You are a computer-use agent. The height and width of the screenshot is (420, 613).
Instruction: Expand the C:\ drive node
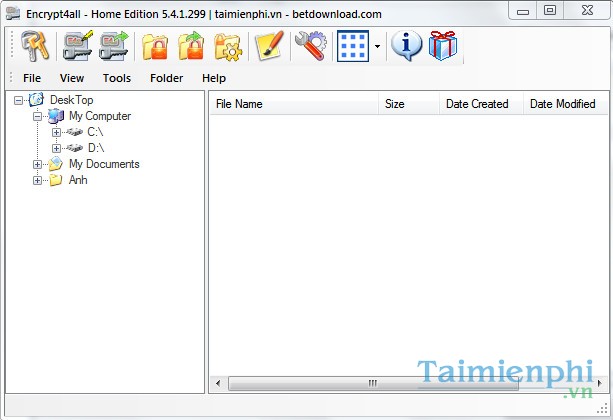coord(56,133)
